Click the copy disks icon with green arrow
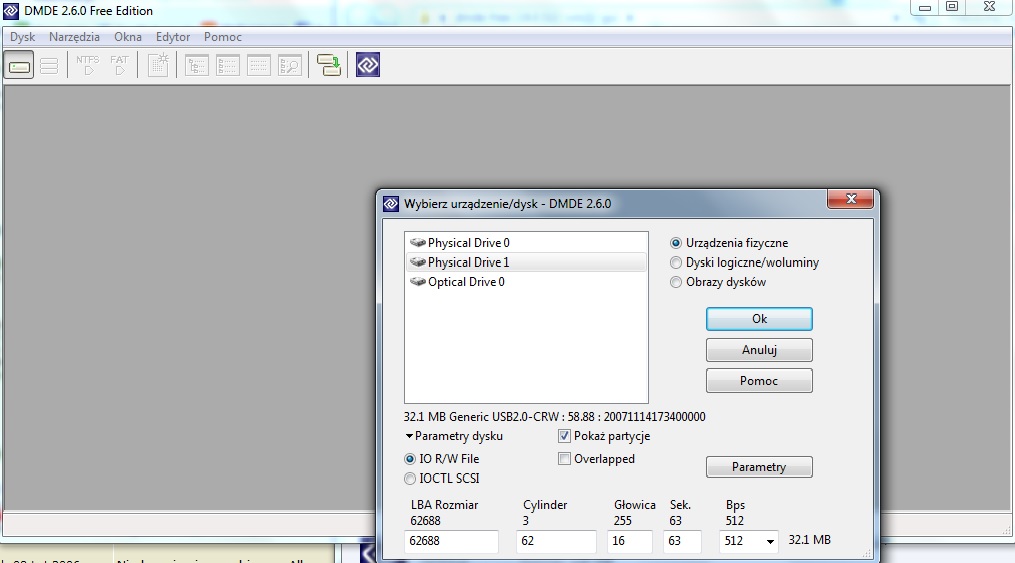The image size is (1015, 563). tap(329, 65)
